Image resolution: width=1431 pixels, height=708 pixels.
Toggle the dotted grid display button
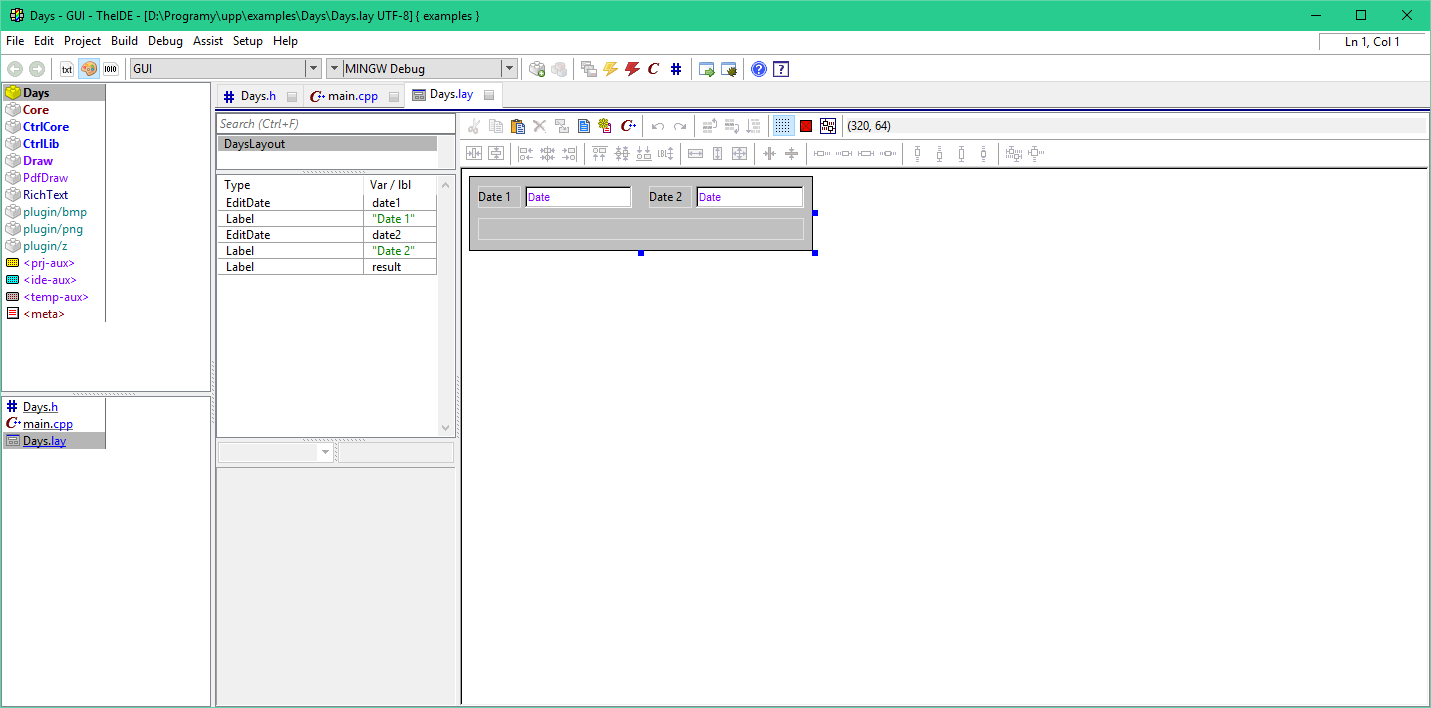783,126
